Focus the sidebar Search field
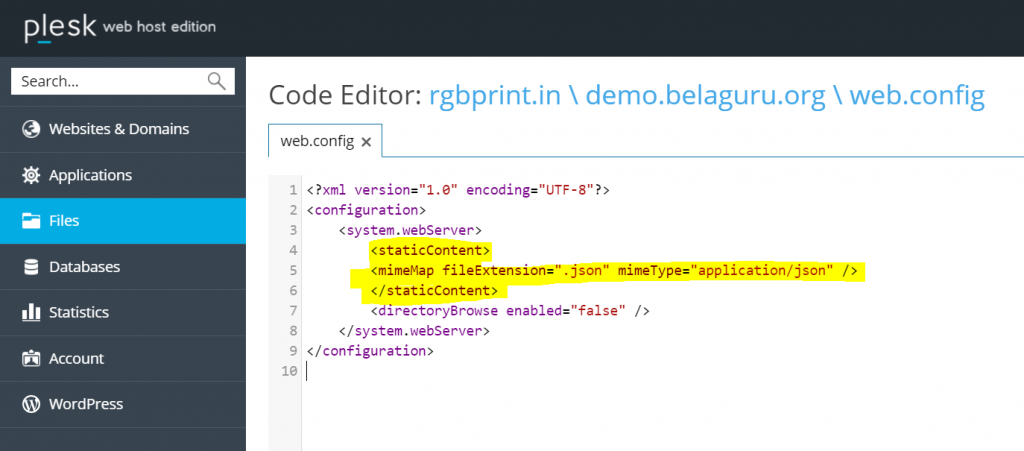Screen dimensions: 1024x451 (x=123, y=82)
